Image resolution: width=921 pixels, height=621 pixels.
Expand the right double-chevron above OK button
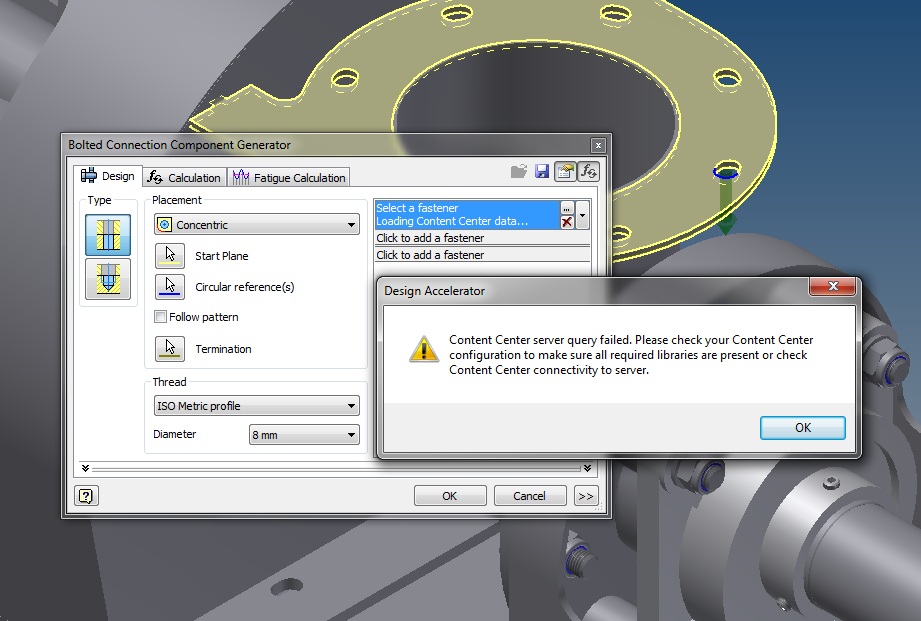[x=587, y=468]
